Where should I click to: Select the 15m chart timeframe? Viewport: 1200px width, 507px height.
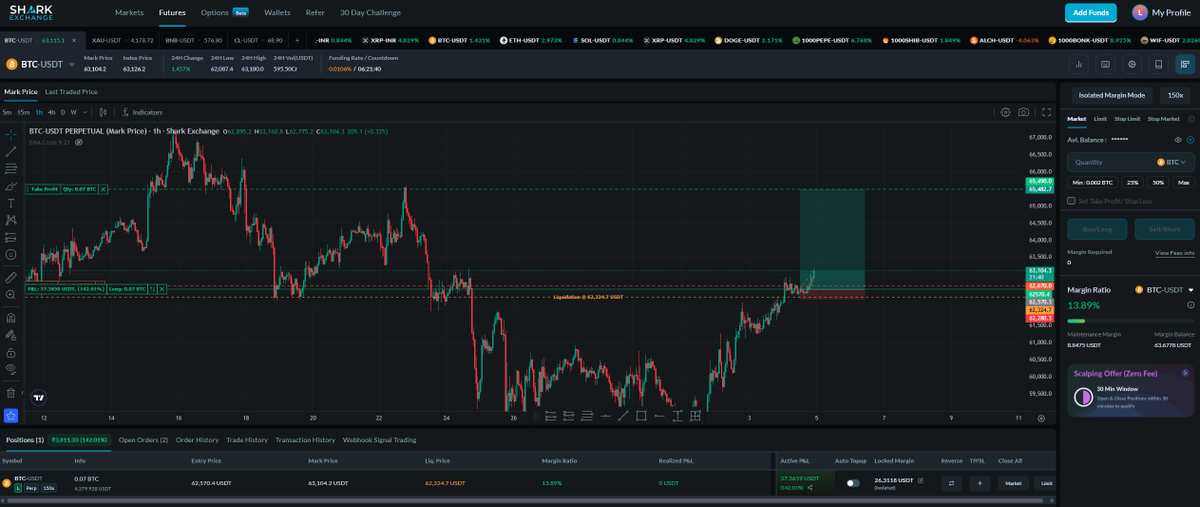coord(23,112)
